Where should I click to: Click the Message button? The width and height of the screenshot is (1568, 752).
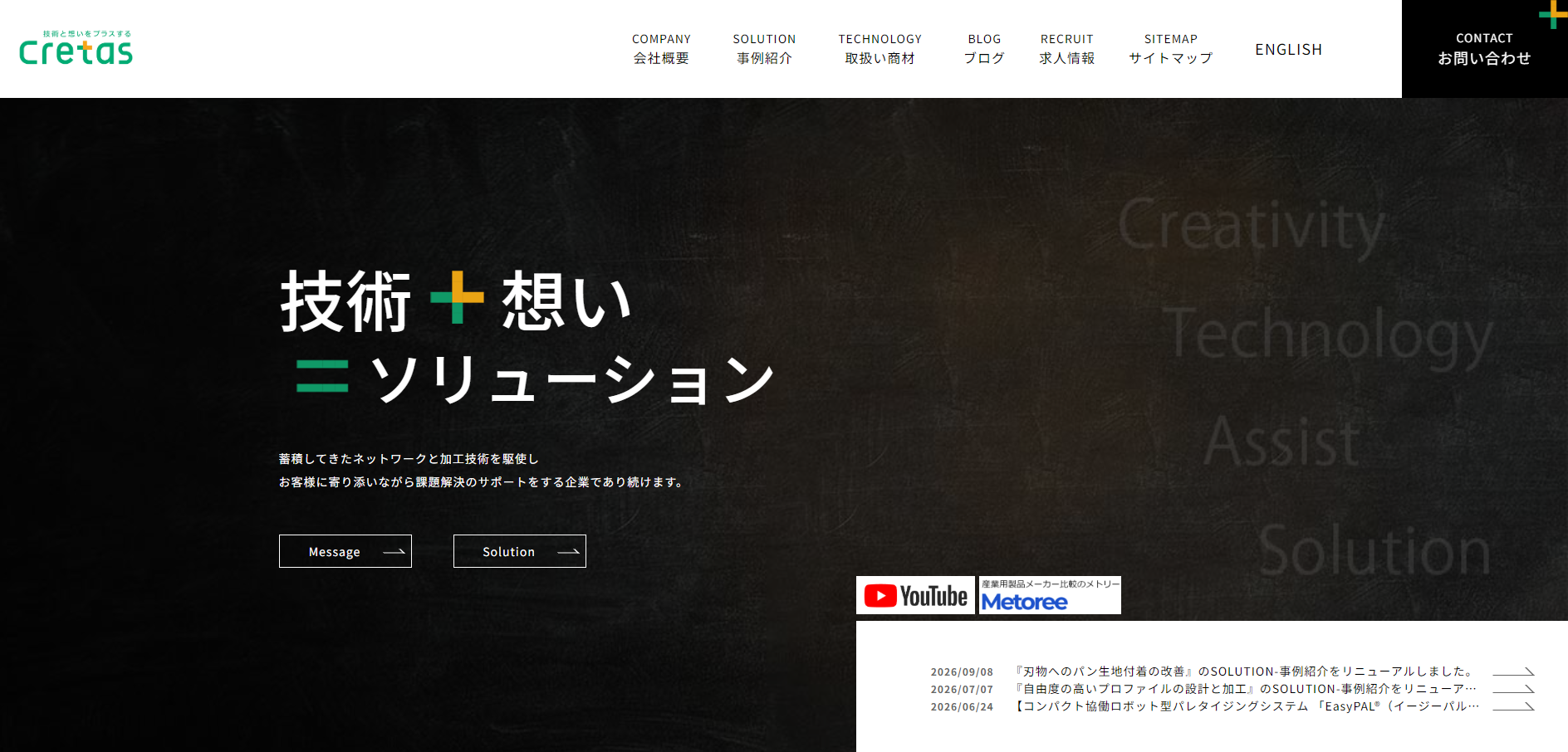(345, 551)
